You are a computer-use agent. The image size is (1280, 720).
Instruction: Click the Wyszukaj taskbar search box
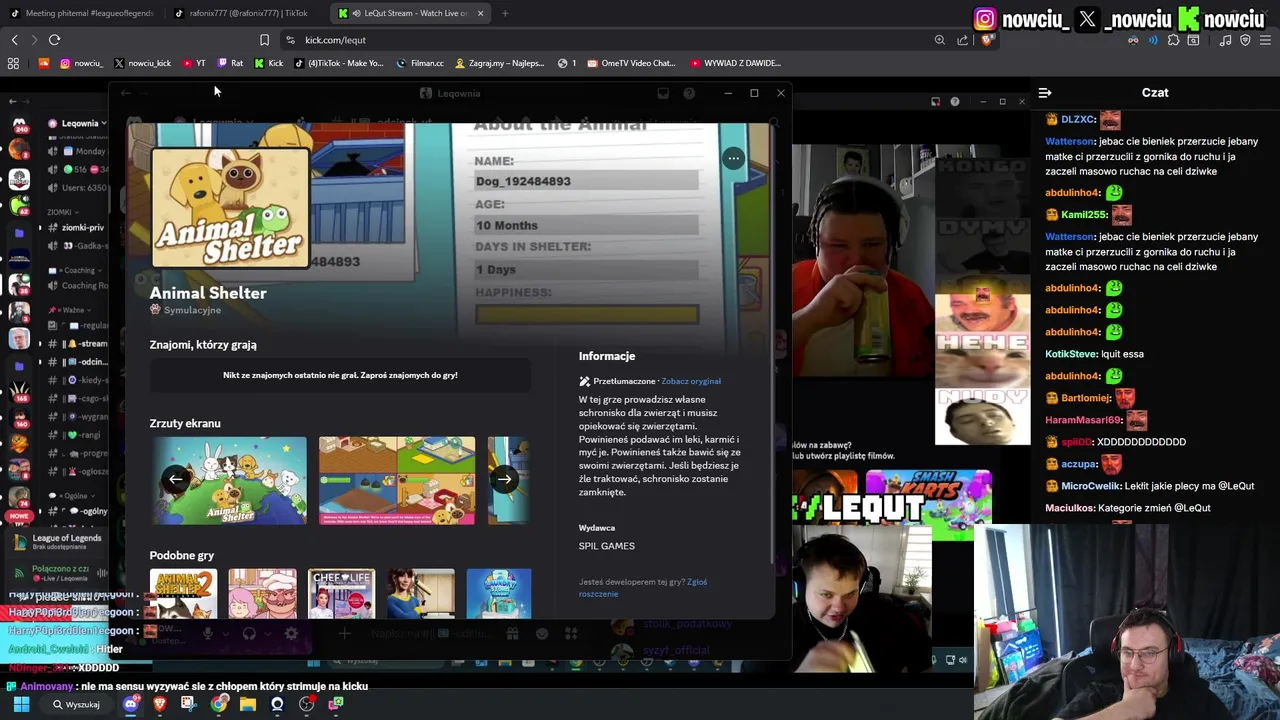click(x=77, y=704)
